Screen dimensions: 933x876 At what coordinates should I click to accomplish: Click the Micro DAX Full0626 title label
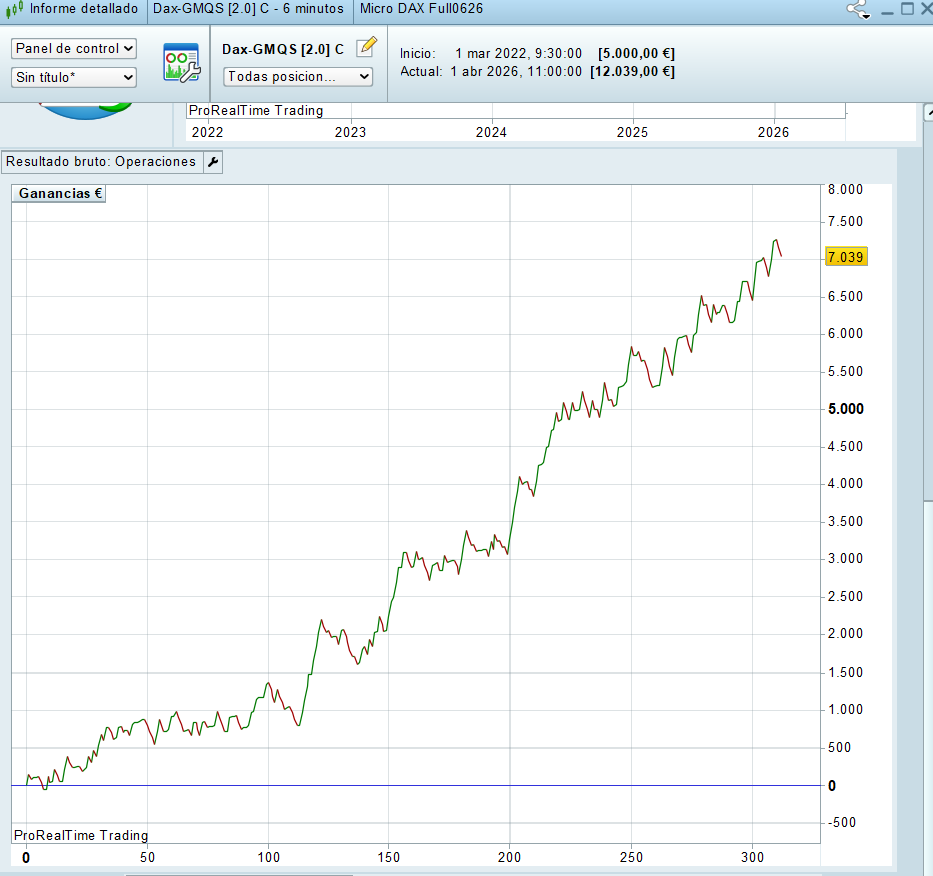[x=421, y=9]
